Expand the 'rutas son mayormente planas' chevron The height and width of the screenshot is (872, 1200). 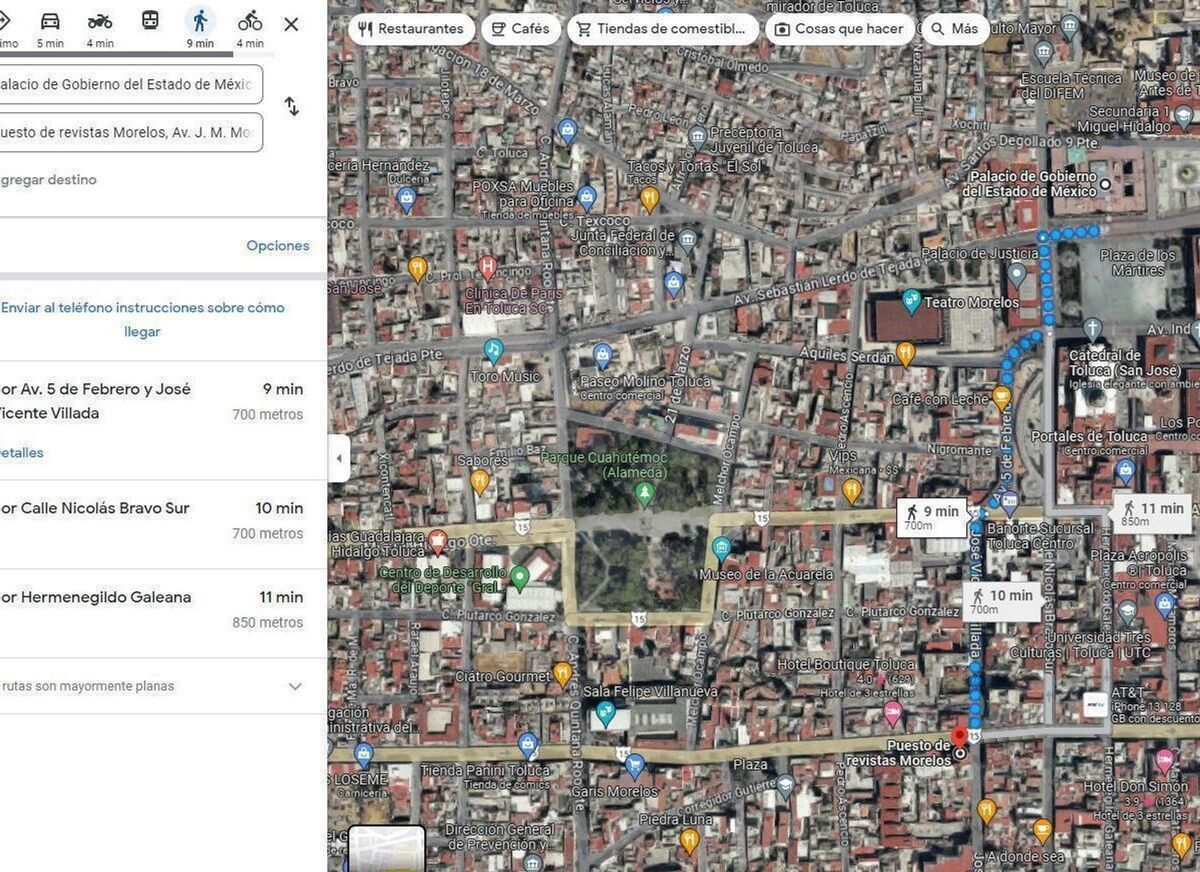tap(295, 686)
